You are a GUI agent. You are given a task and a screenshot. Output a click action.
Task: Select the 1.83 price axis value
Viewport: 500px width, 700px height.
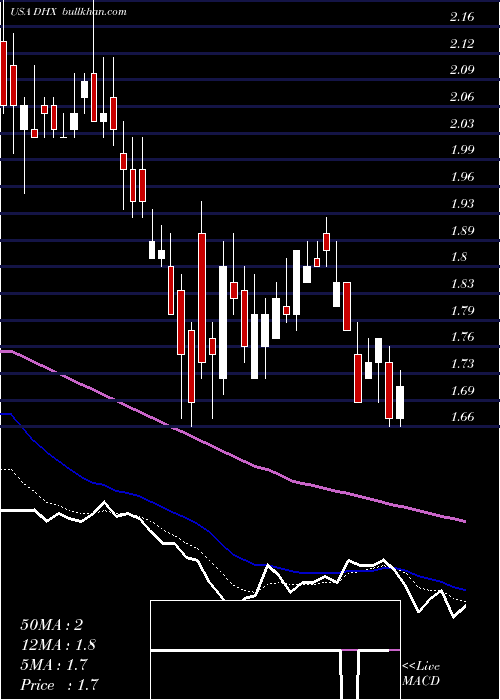click(x=462, y=284)
